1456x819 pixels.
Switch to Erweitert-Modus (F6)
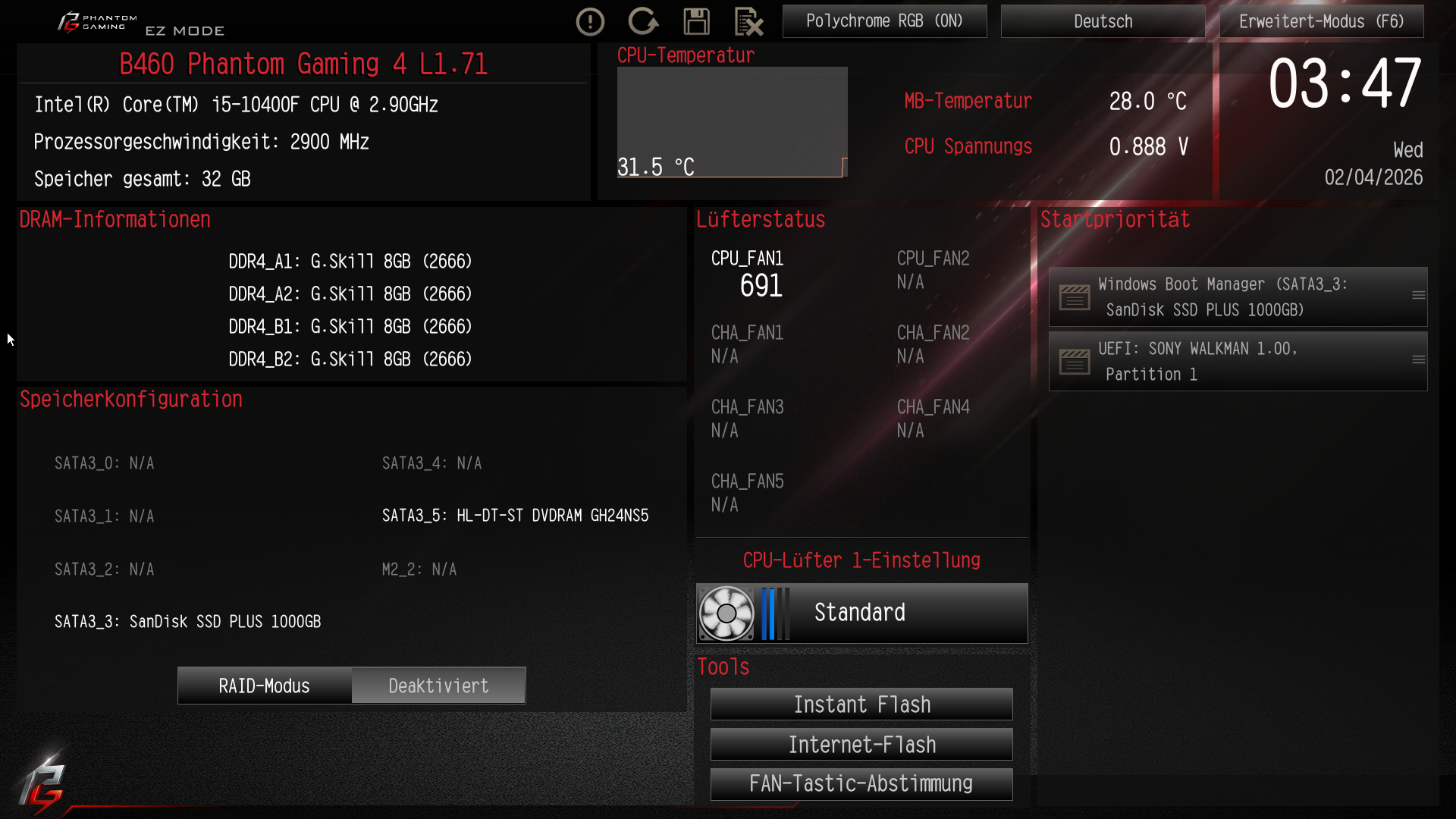(x=1321, y=21)
